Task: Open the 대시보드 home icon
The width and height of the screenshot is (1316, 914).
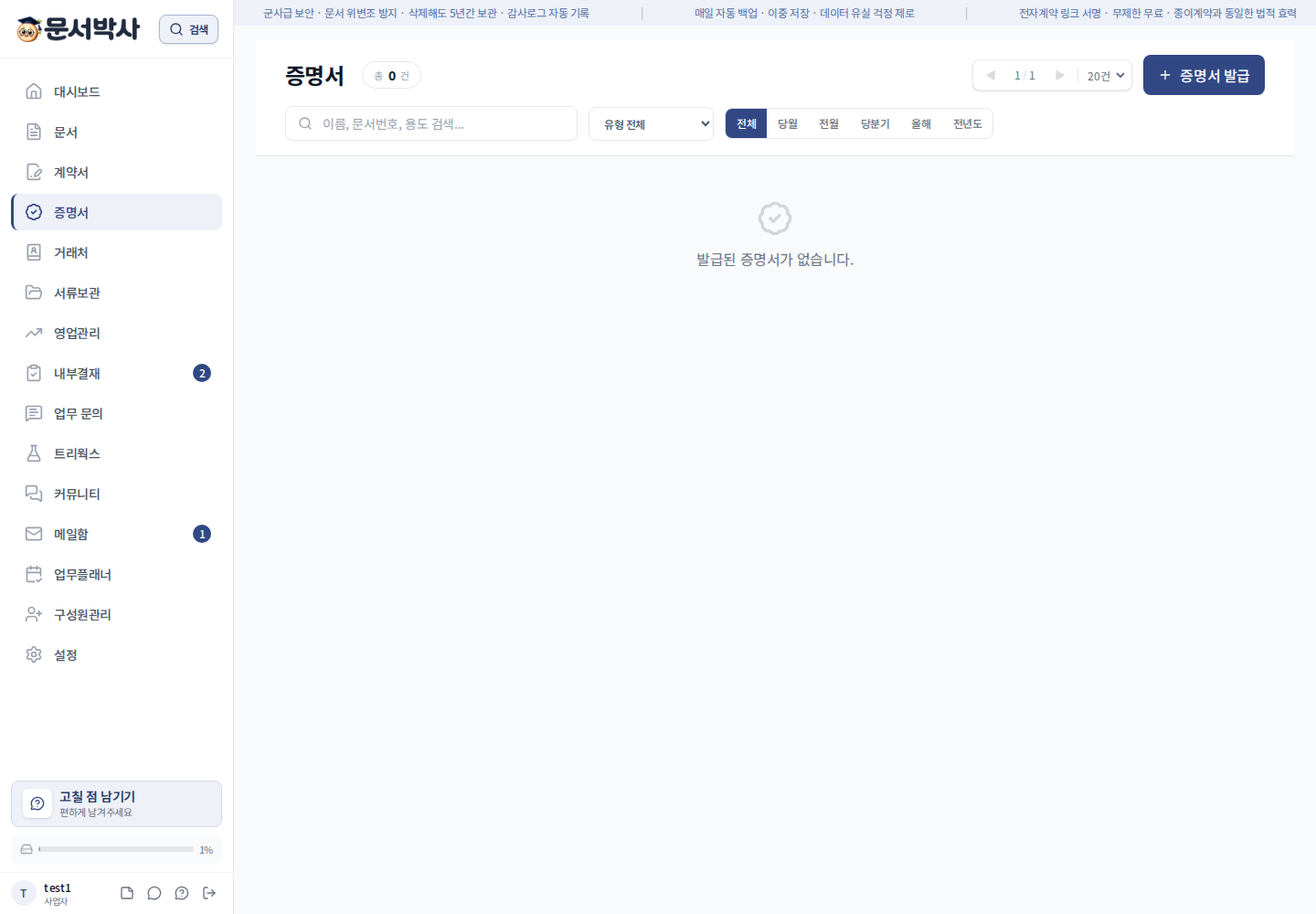Action: pos(34,91)
